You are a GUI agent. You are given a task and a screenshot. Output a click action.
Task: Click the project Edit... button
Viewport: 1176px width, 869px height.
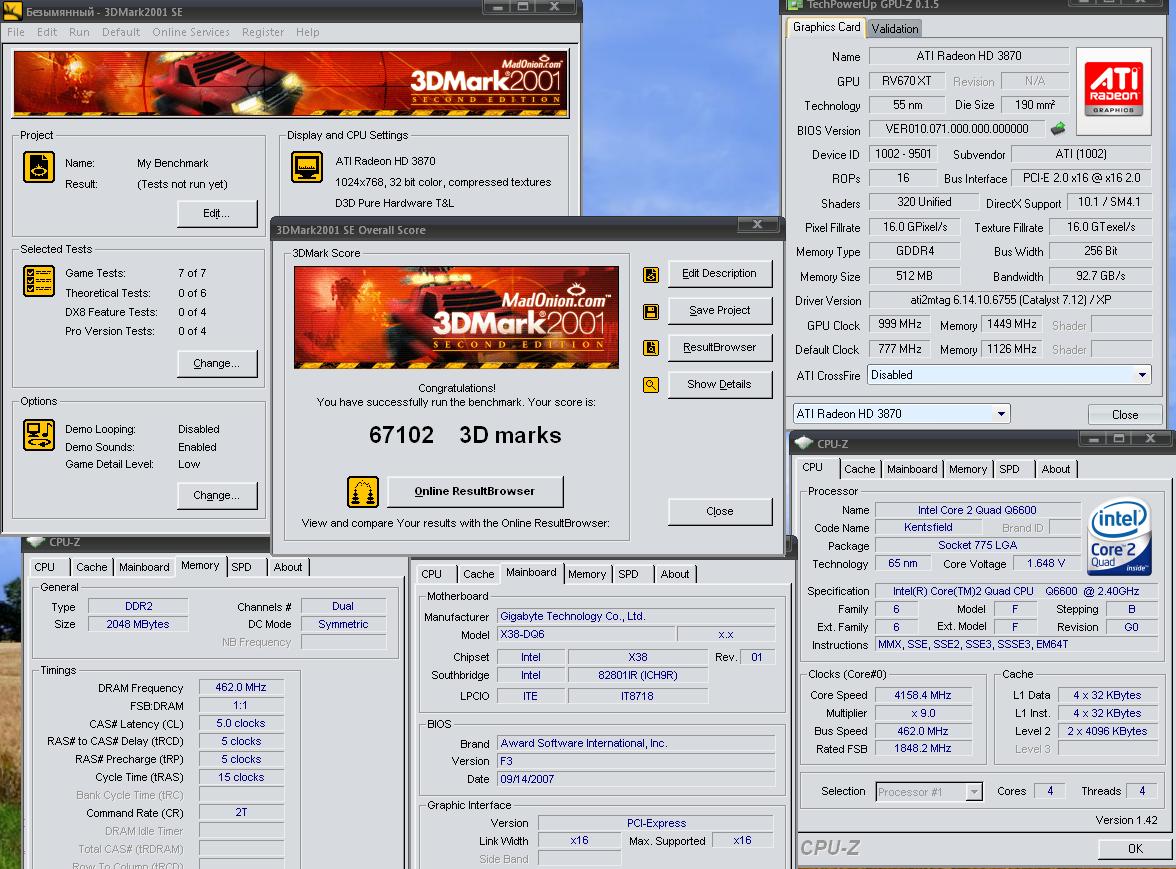coord(217,214)
